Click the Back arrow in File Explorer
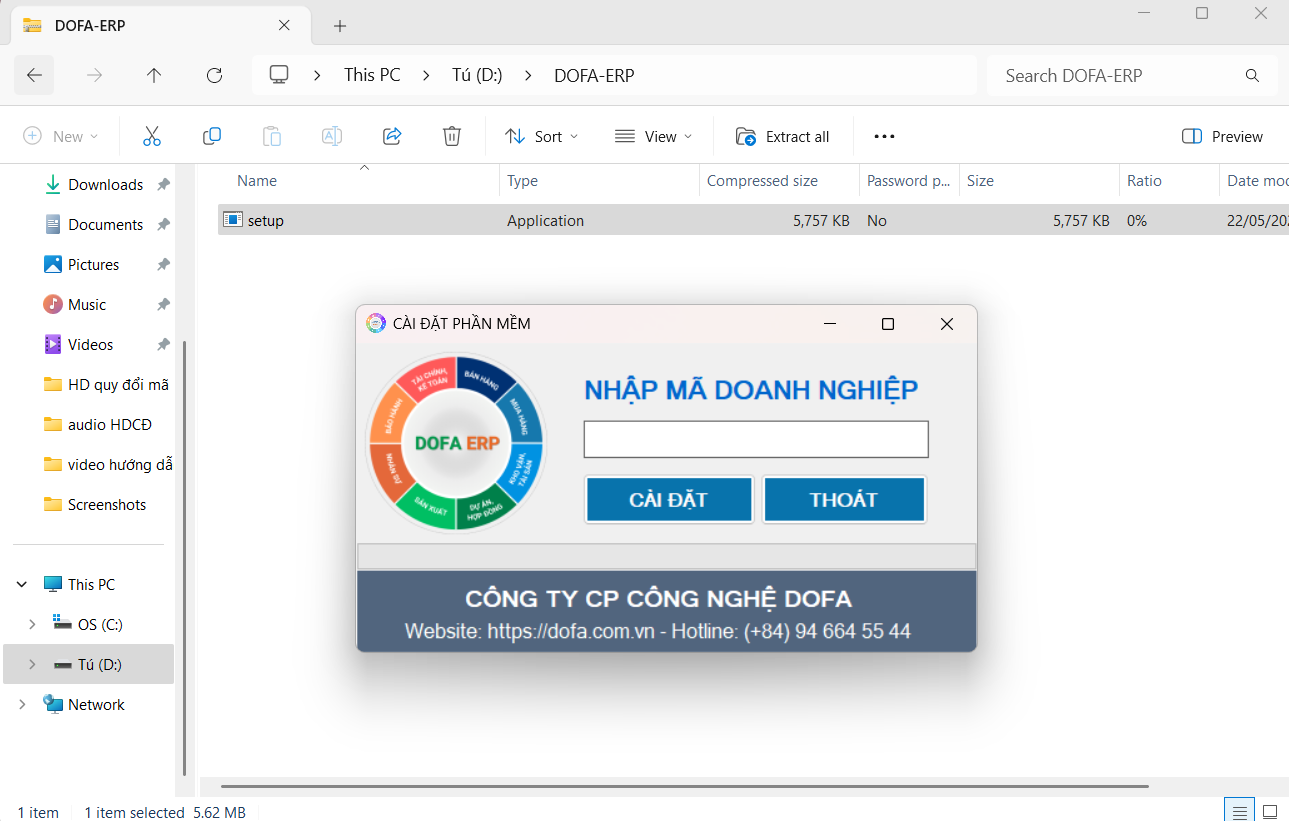 pyautogui.click(x=34, y=75)
